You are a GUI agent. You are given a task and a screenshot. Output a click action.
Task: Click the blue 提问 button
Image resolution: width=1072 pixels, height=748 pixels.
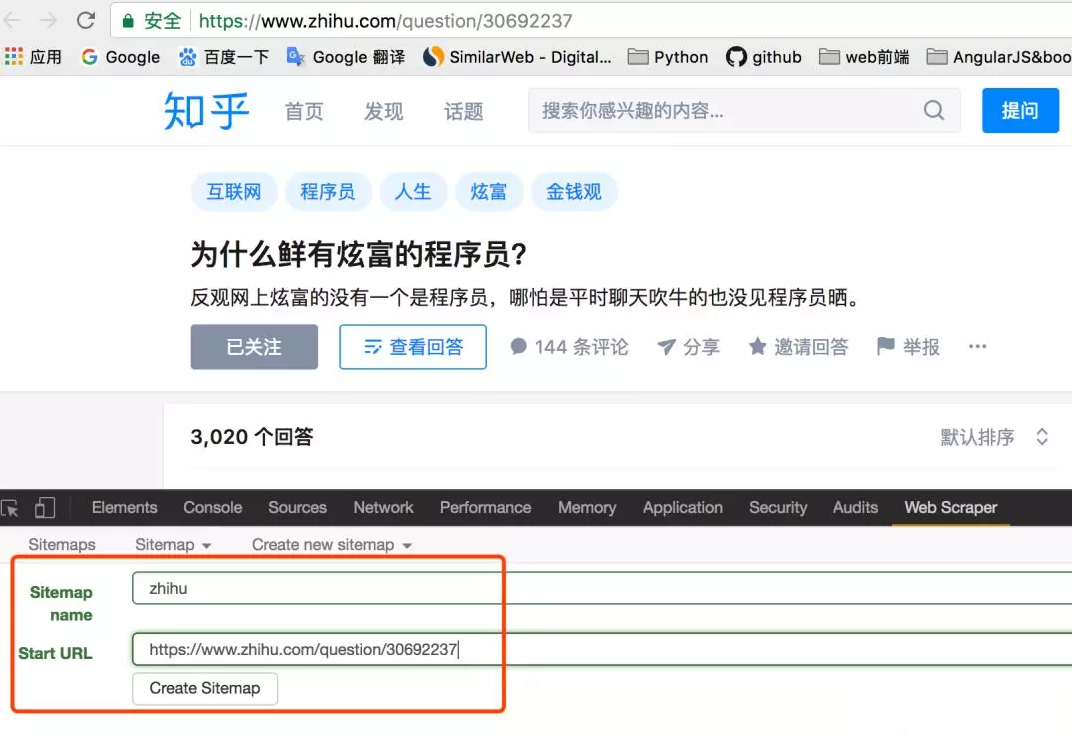1020,110
